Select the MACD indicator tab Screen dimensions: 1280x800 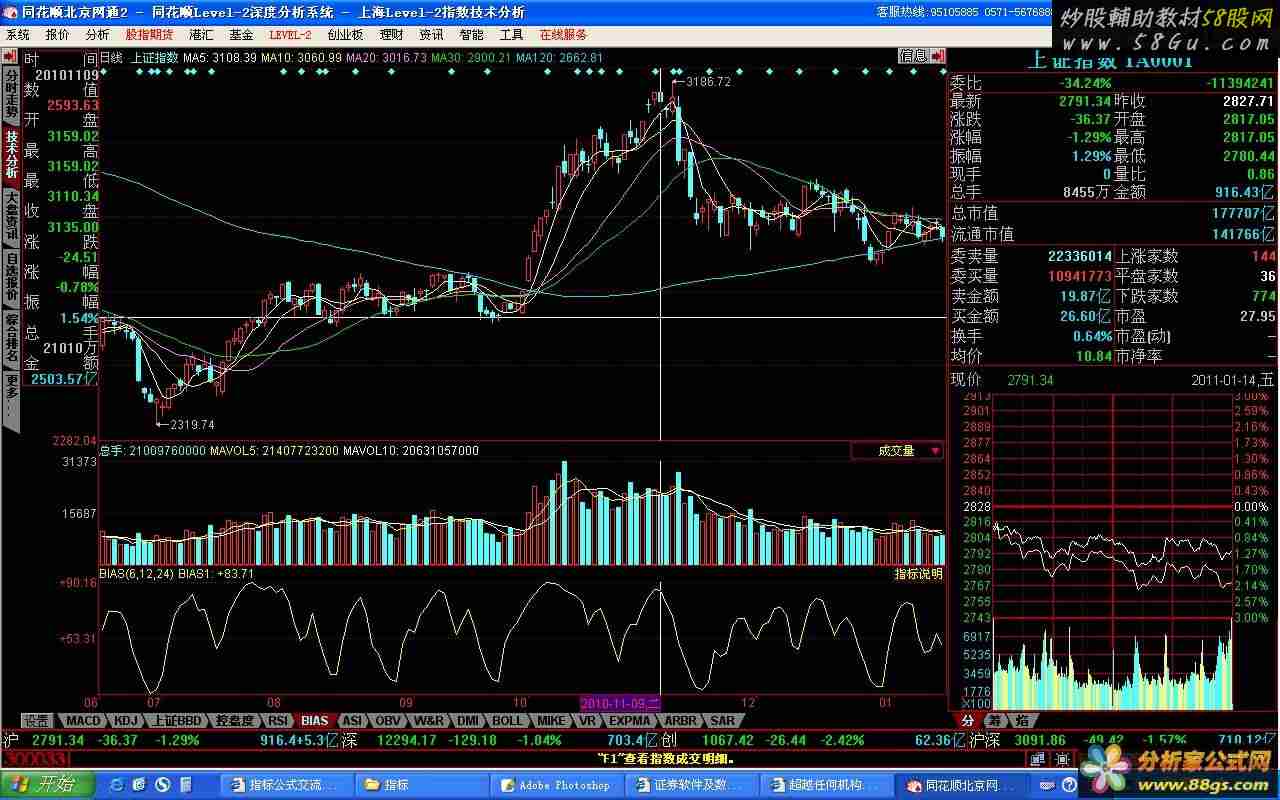pyautogui.click(x=84, y=720)
